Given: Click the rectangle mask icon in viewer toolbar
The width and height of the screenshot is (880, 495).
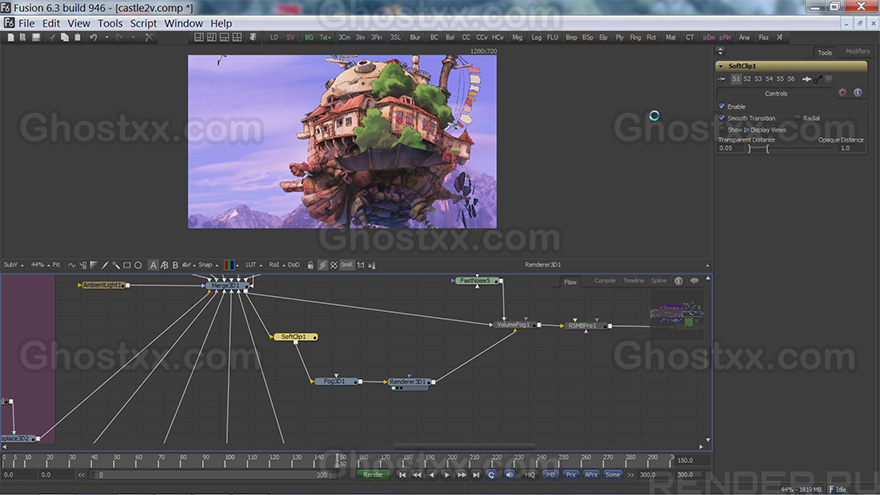Looking at the screenshot, I should [x=127, y=265].
